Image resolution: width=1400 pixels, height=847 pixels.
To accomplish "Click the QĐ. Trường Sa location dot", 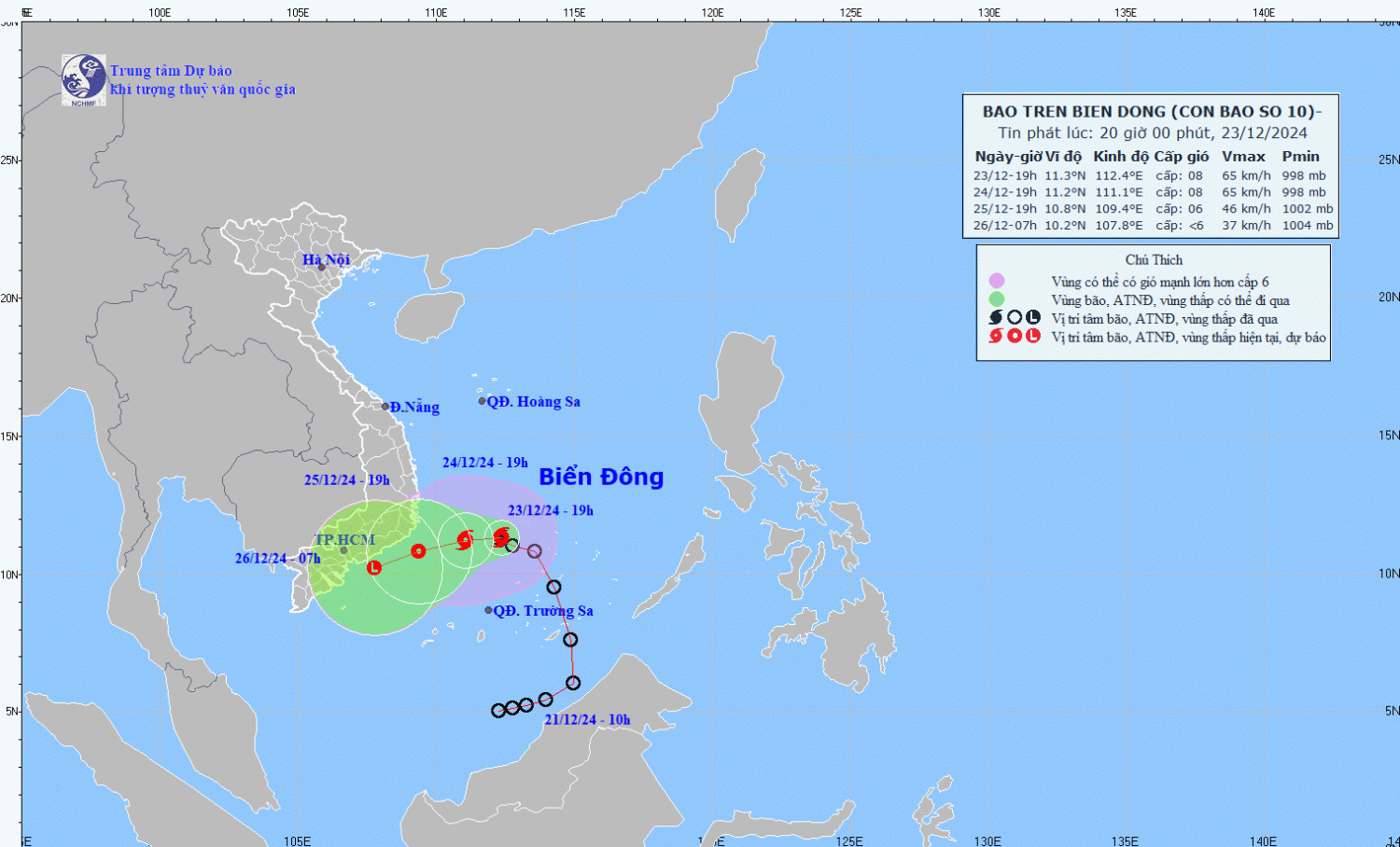I will point(488,610).
